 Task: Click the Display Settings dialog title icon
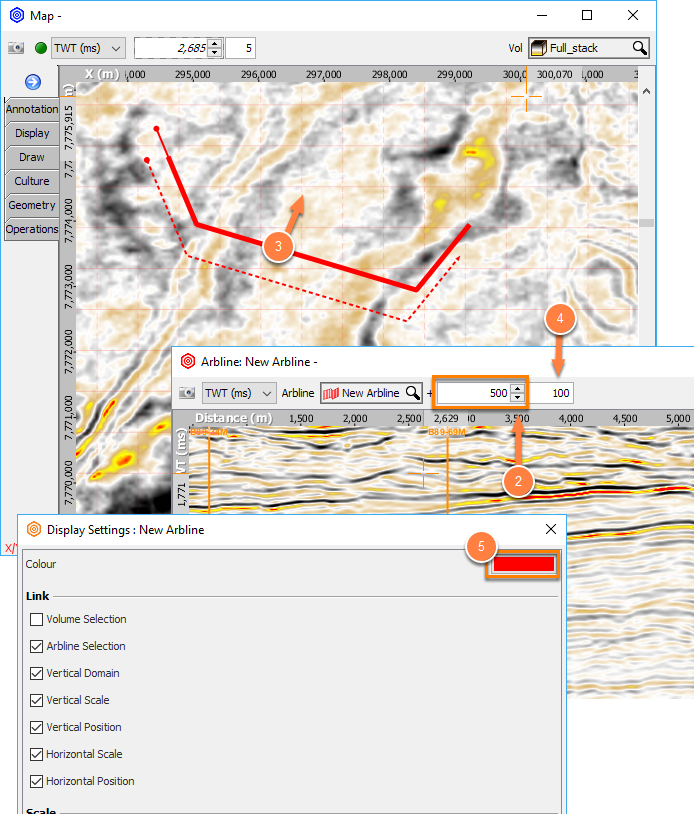pyautogui.click(x=34, y=530)
